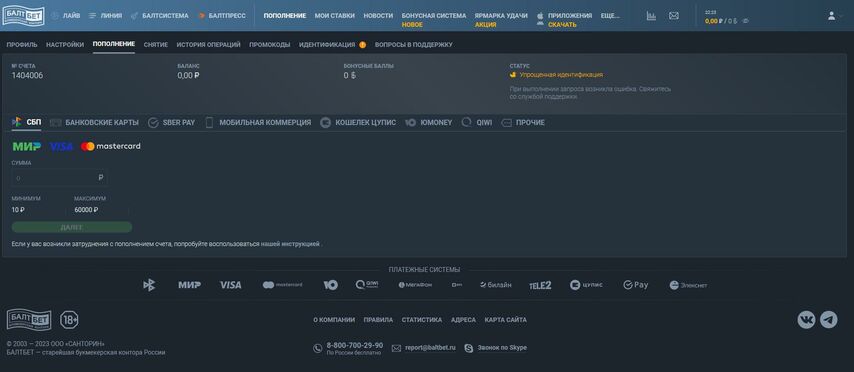Open ИСТОРИЯ ОПЕРАЦИЙ tab
Viewport: 854px width, 372px height.
pyautogui.click(x=209, y=45)
